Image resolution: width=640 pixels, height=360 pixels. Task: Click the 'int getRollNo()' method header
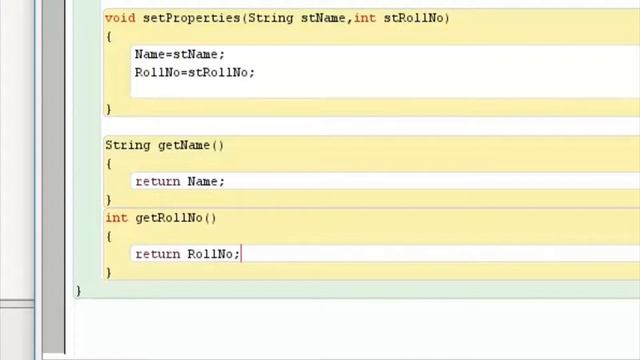click(x=161, y=218)
